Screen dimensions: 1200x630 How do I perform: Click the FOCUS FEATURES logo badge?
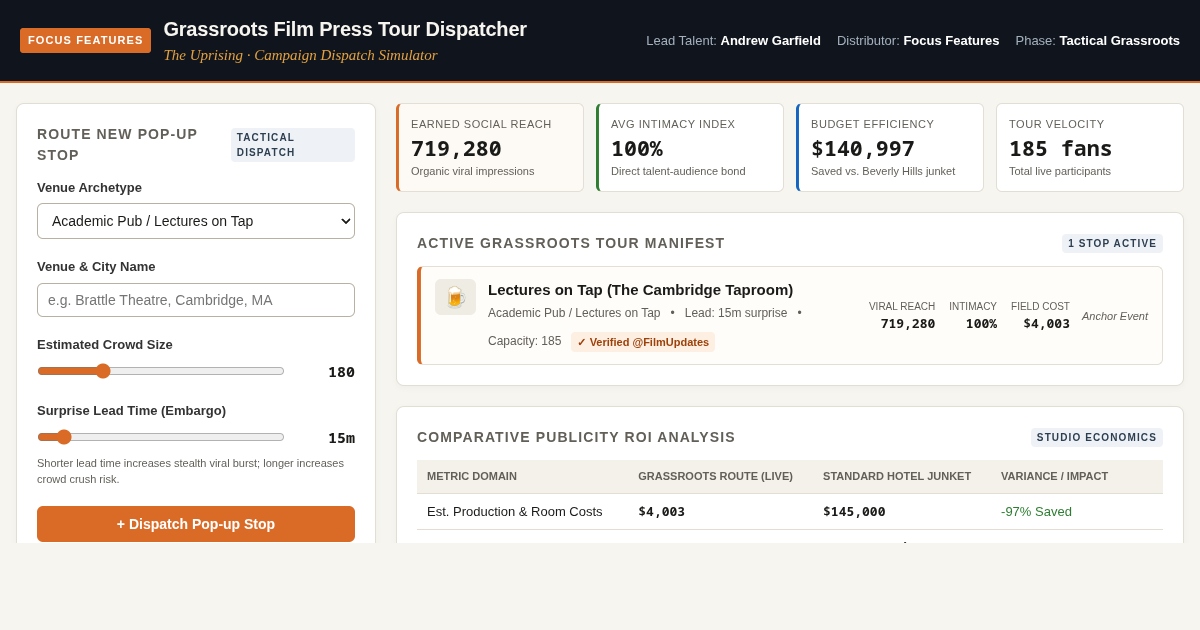click(x=85, y=40)
